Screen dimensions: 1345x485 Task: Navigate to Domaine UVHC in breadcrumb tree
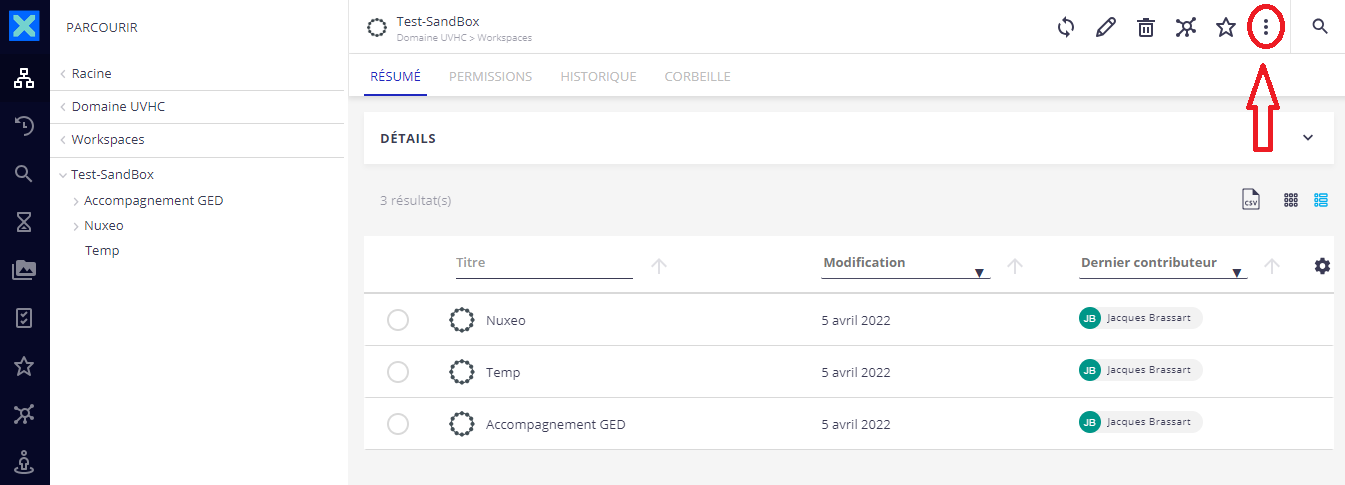click(x=118, y=107)
